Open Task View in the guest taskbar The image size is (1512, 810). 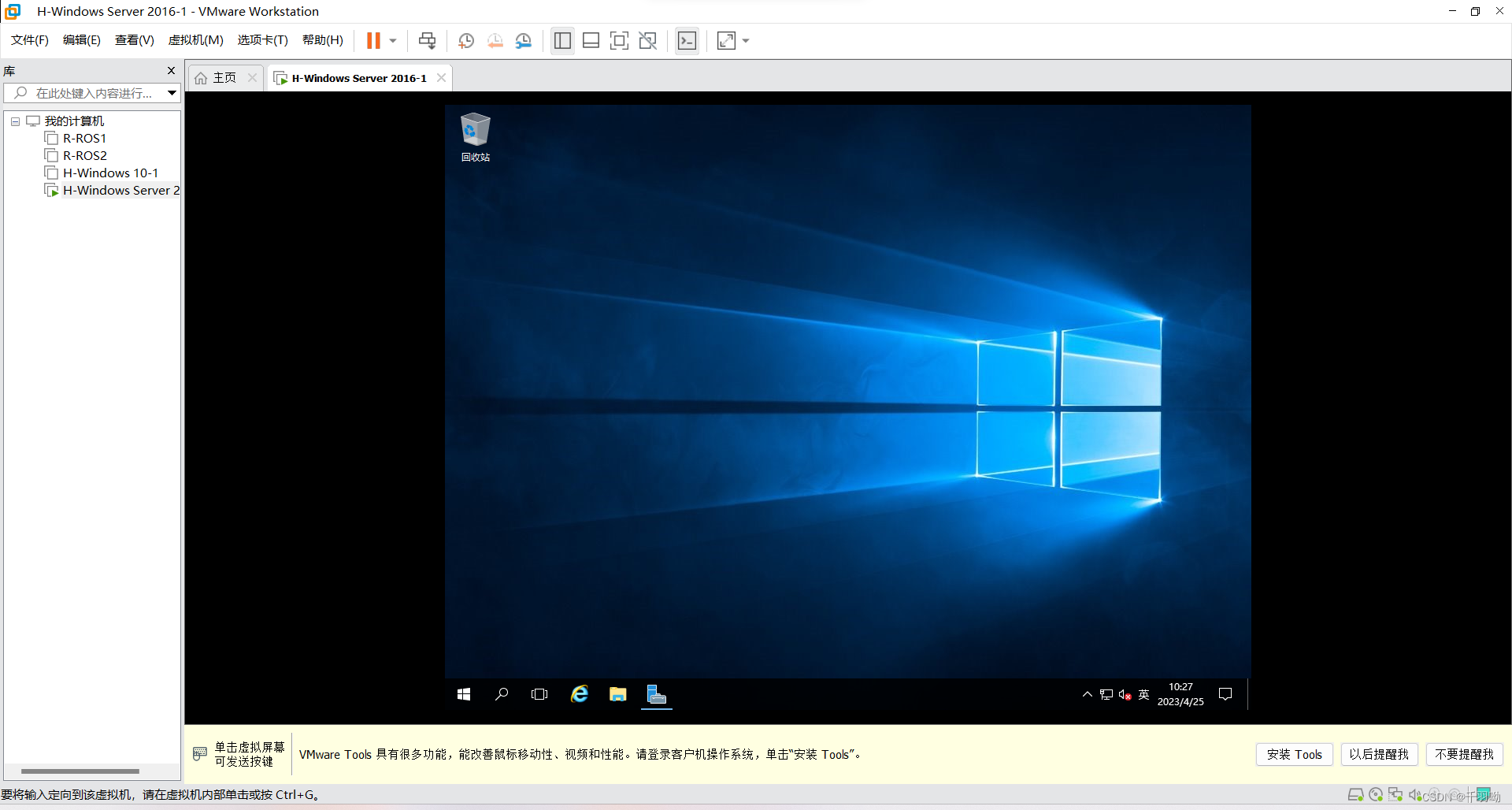(539, 694)
